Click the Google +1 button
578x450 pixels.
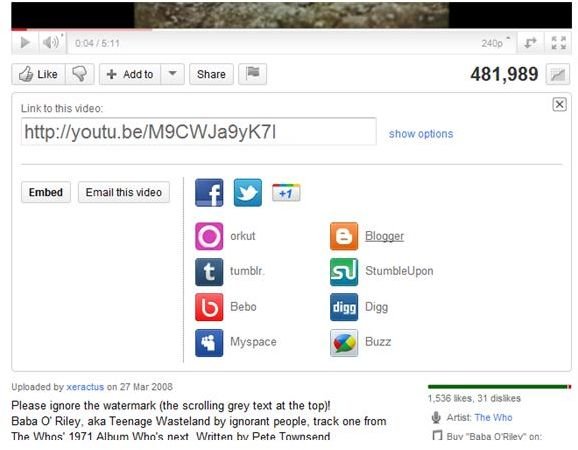click(286, 193)
